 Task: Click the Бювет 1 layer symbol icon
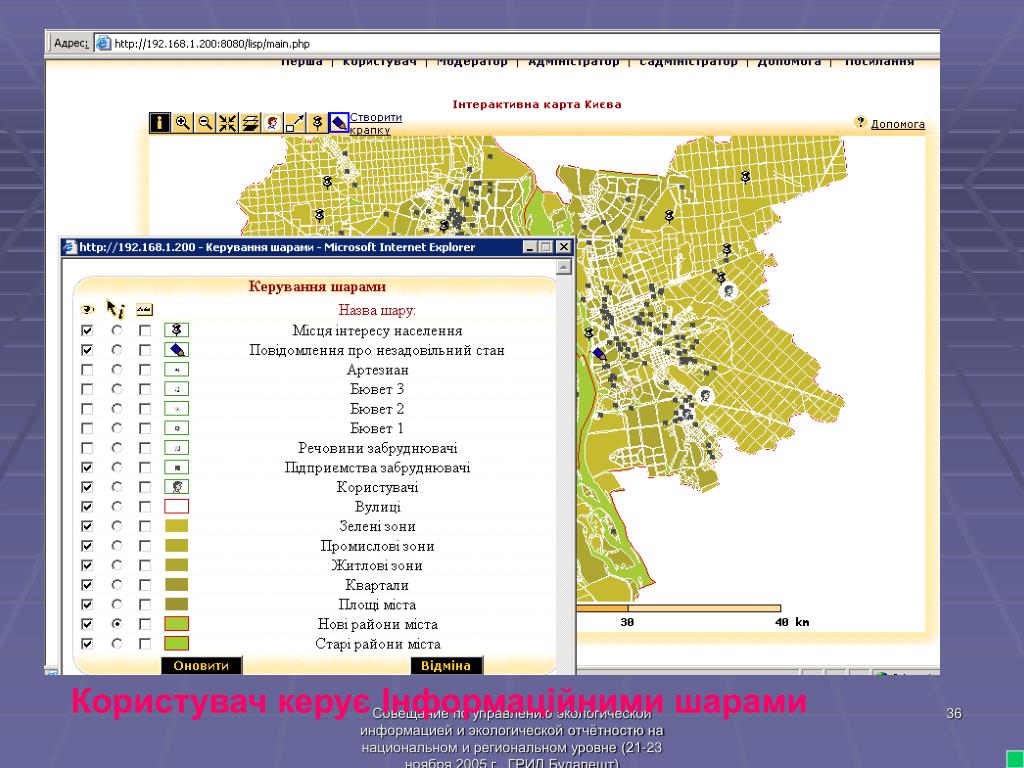pyautogui.click(x=176, y=428)
